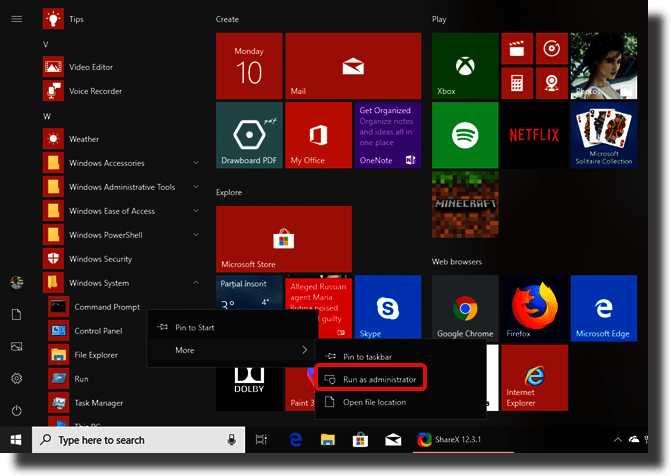Open the Calculator small tile
This screenshot has height=476, width=671.
[517, 83]
